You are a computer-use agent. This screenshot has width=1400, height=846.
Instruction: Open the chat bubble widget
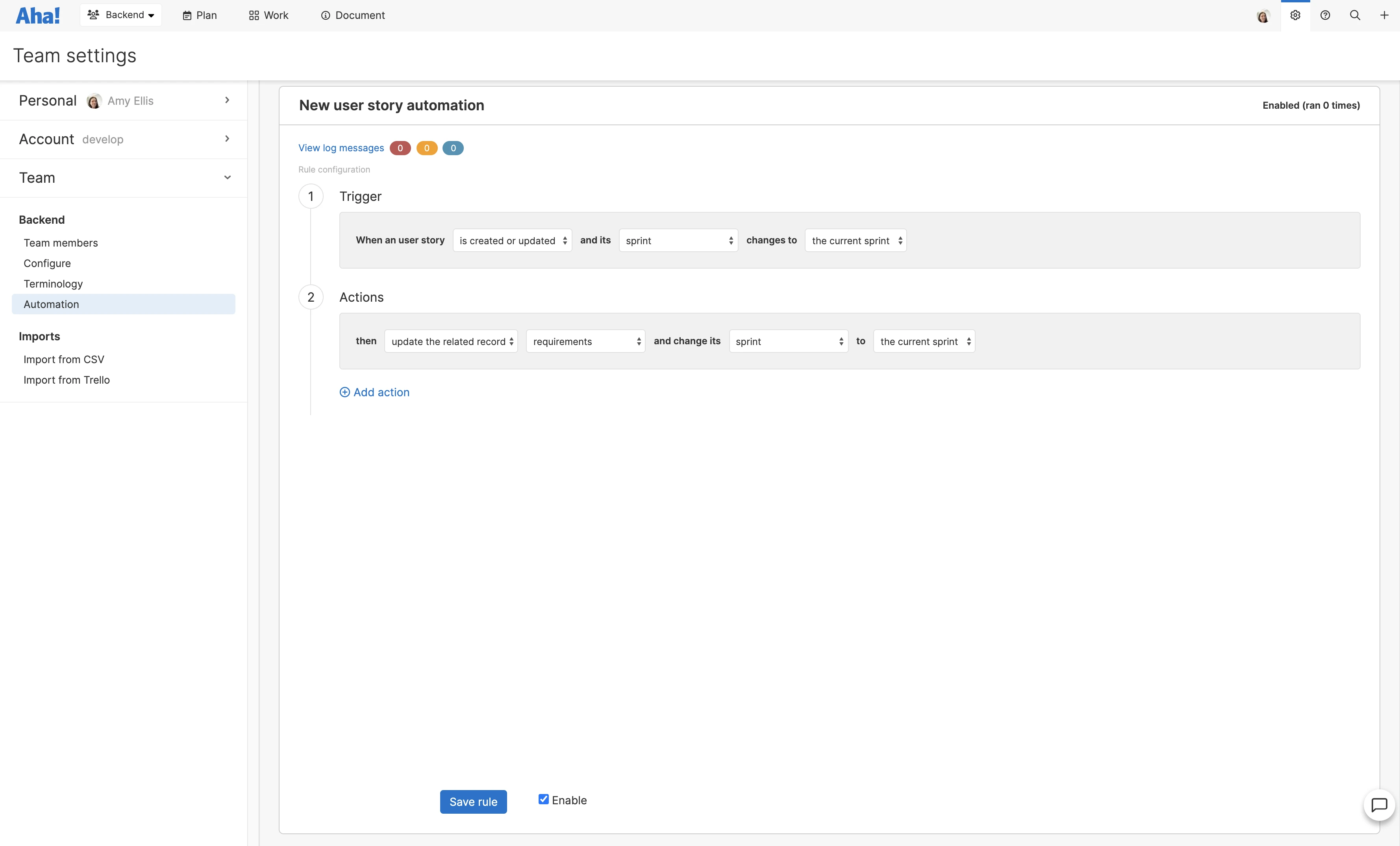(1379, 805)
